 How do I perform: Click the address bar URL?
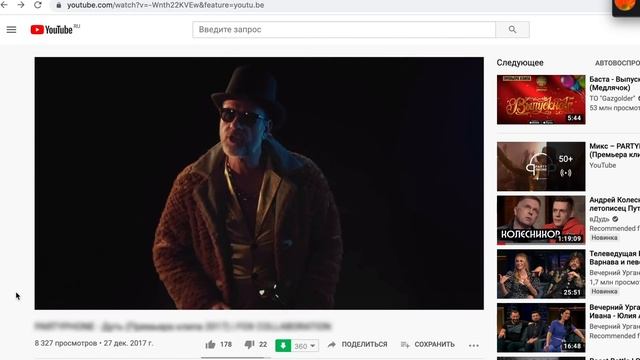(x=165, y=5)
